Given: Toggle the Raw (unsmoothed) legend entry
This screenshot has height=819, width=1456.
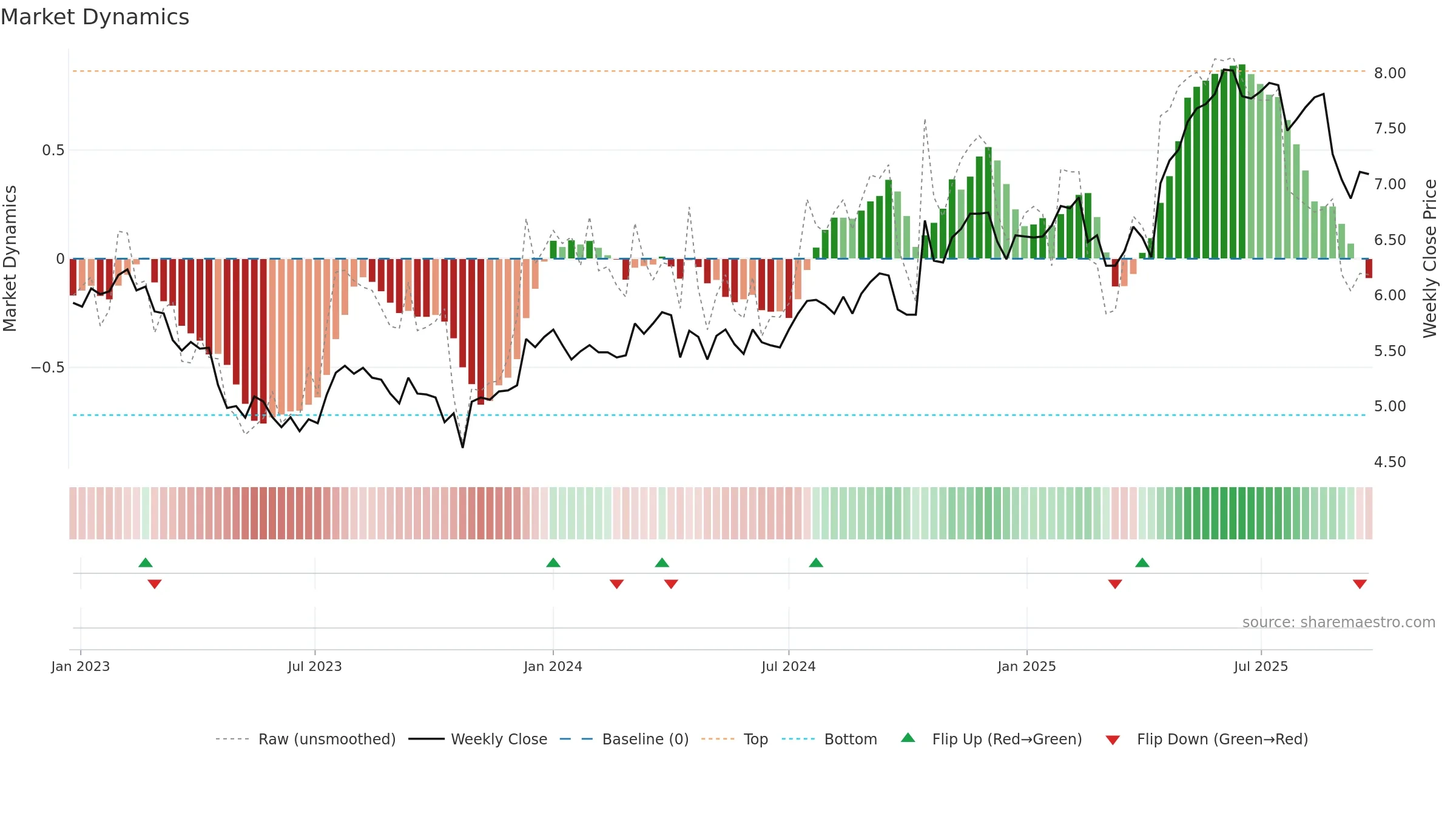Looking at the screenshot, I should pyautogui.click(x=306, y=739).
